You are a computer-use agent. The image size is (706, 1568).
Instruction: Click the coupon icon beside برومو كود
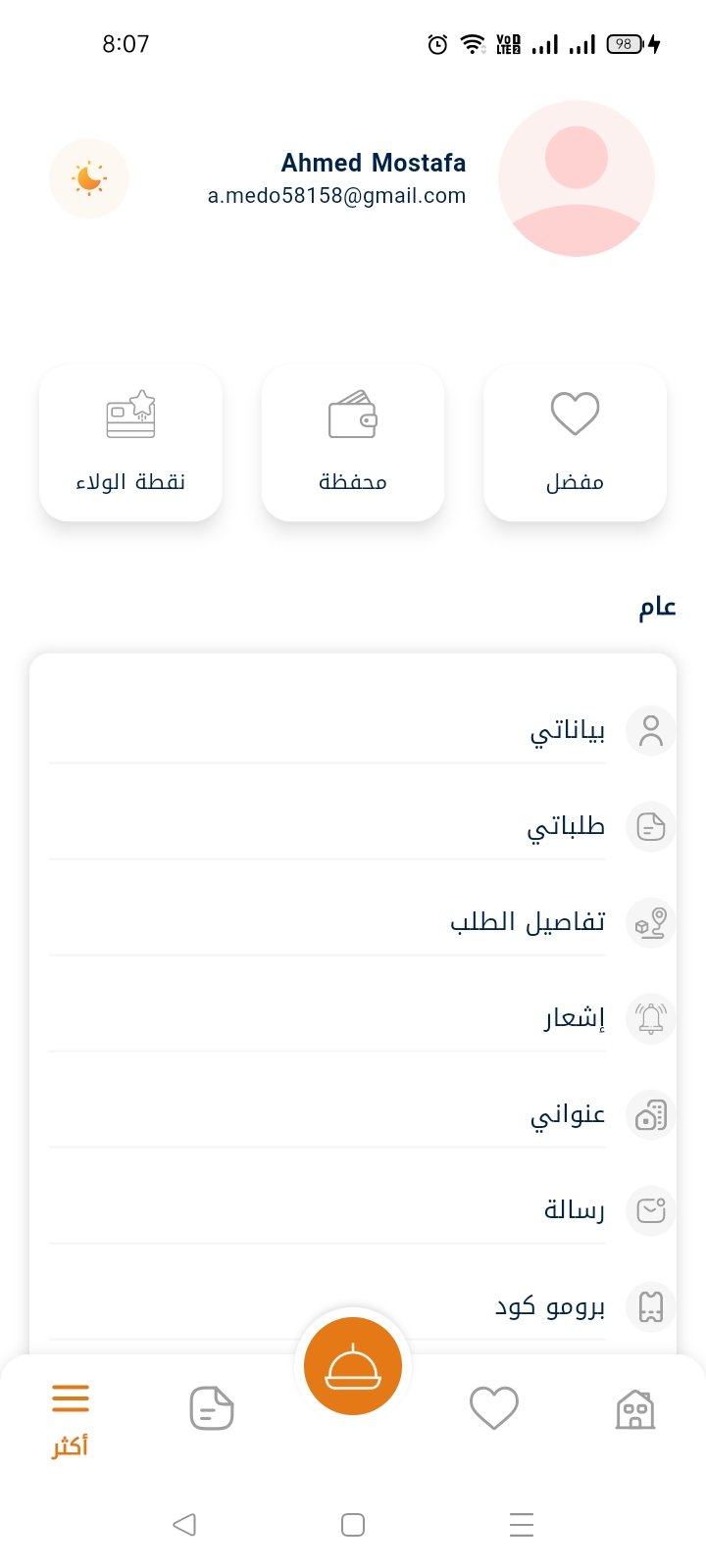click(651, 1307)
